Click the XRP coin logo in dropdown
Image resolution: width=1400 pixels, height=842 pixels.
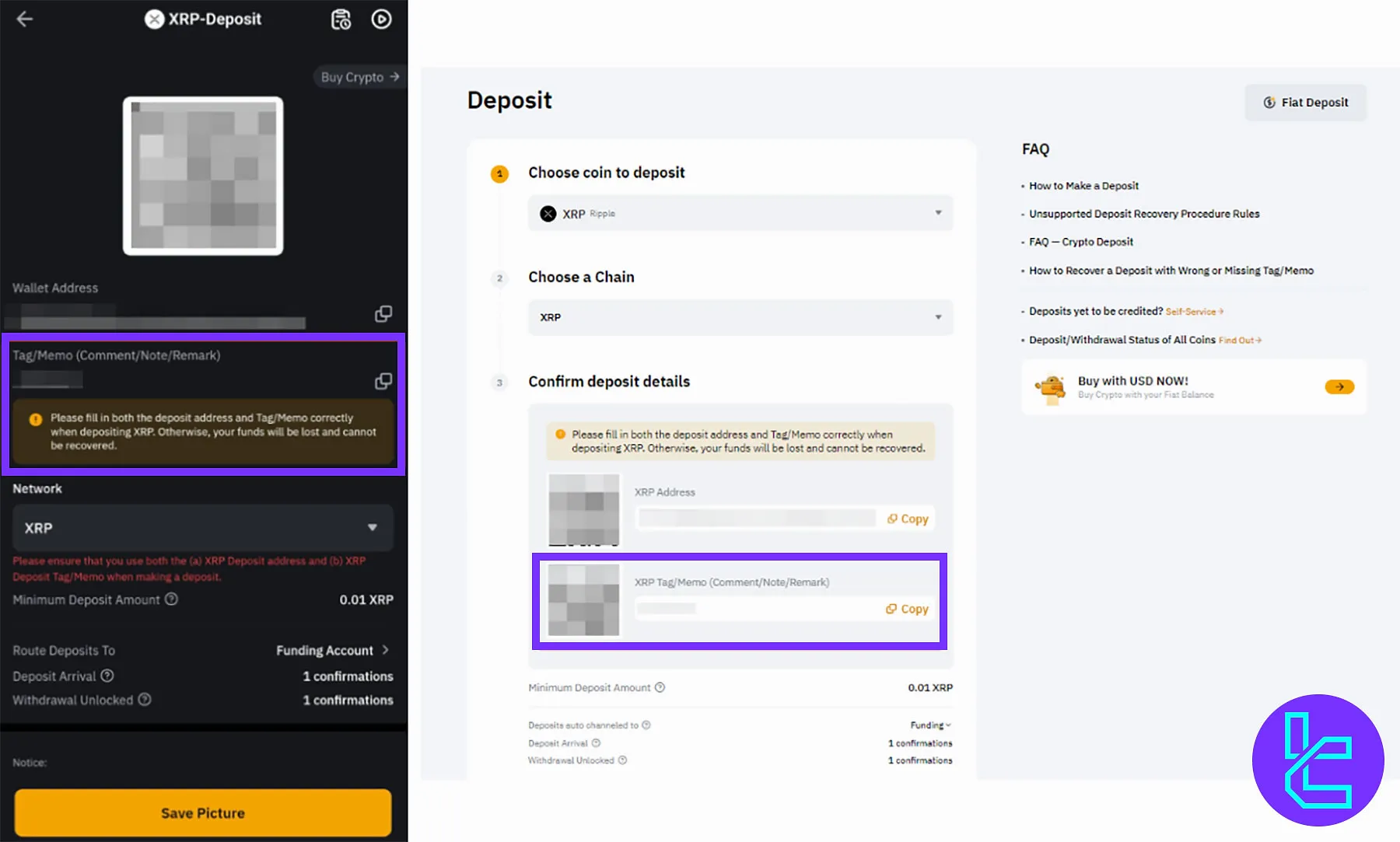(548, 214)
